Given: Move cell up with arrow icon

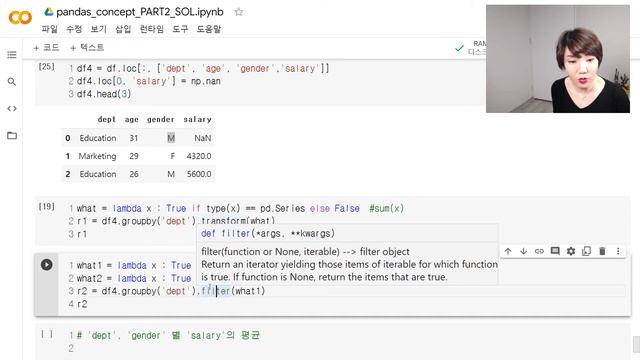Looking at the screenshot, I should 508,251.
